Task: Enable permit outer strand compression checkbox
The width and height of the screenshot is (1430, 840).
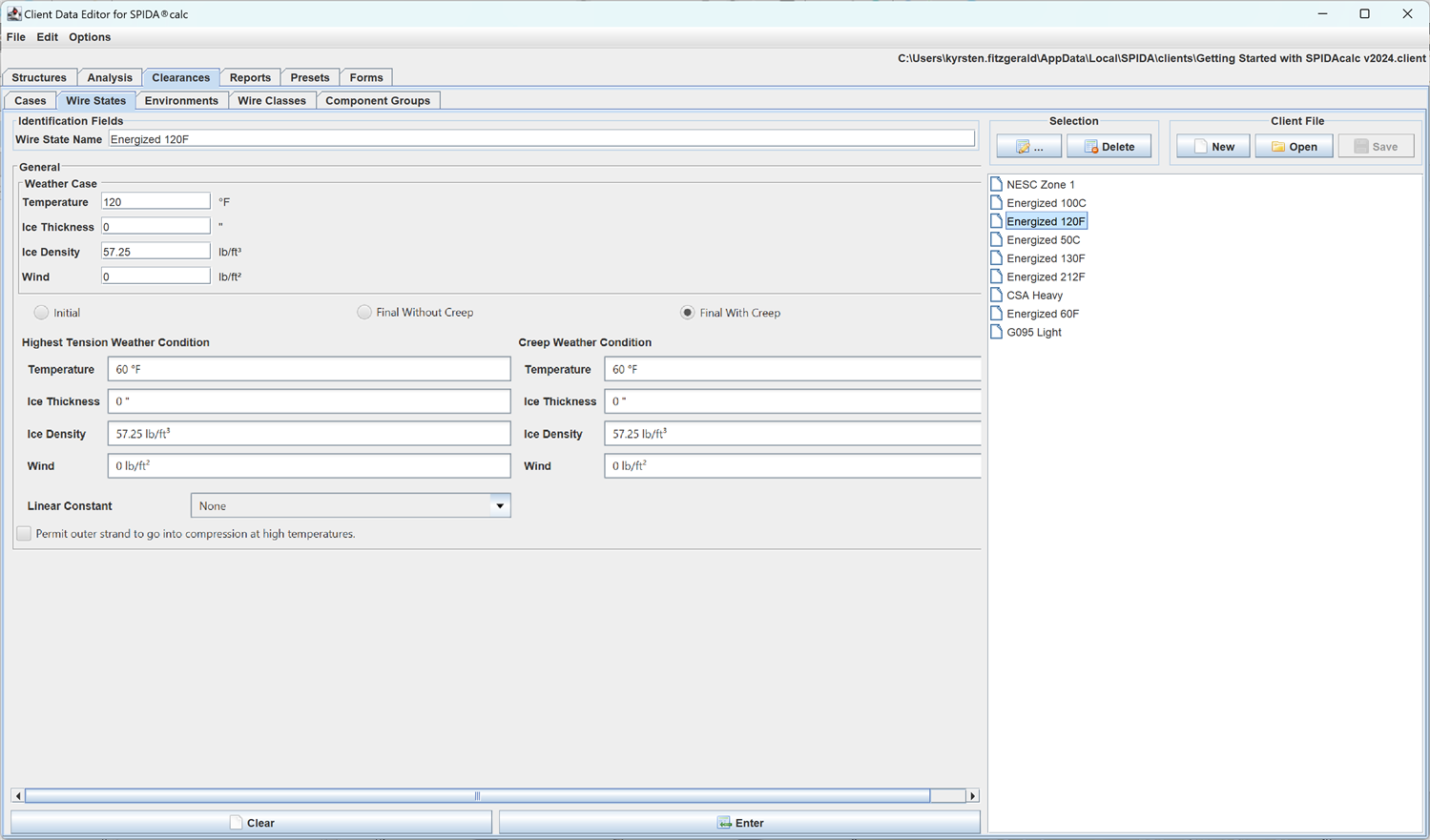Action: [24, 534]
